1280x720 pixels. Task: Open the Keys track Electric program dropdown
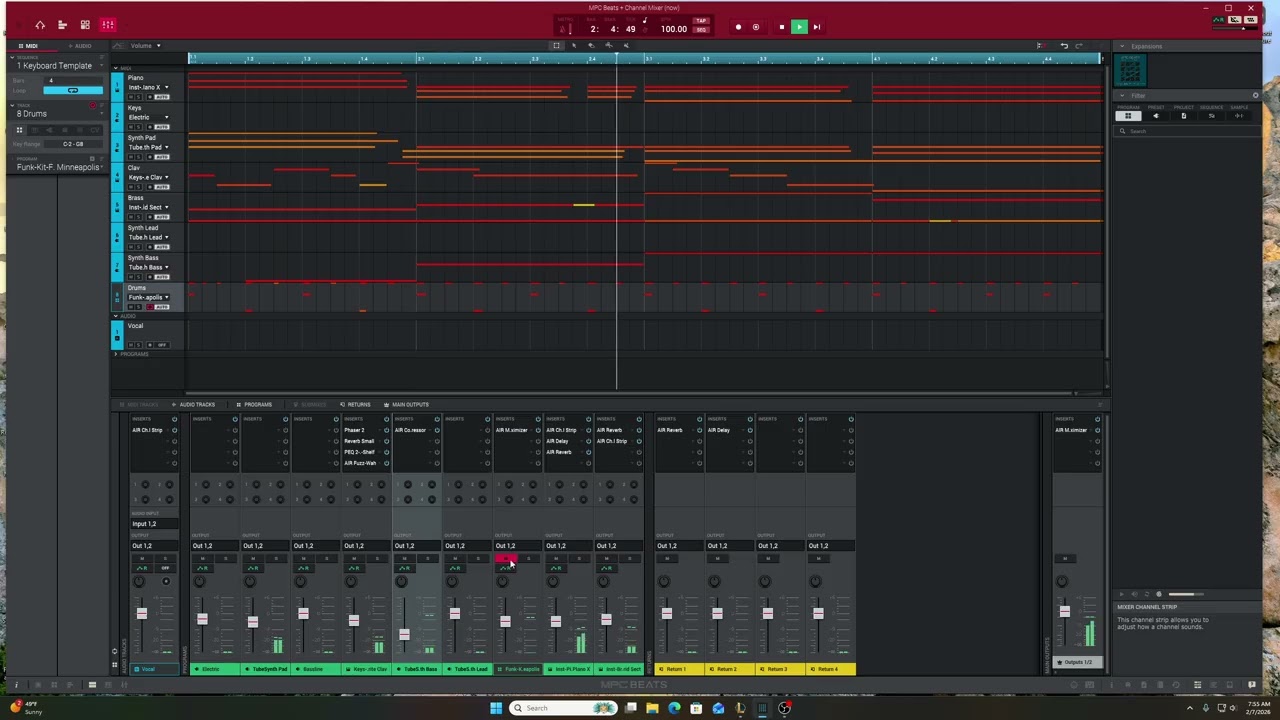147,117
